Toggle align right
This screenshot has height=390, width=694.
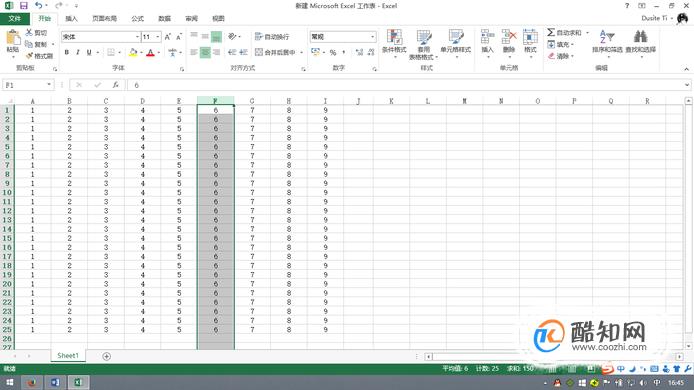tap(216, 52)
